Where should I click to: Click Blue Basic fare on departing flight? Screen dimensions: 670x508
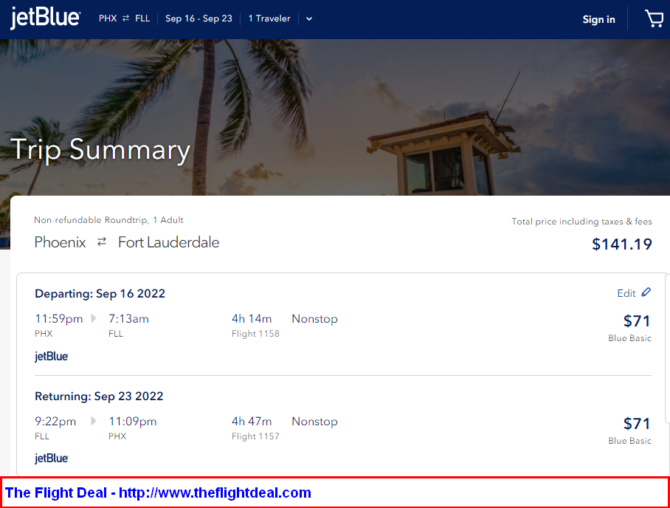pyautogui.click(x=630, y=338)
